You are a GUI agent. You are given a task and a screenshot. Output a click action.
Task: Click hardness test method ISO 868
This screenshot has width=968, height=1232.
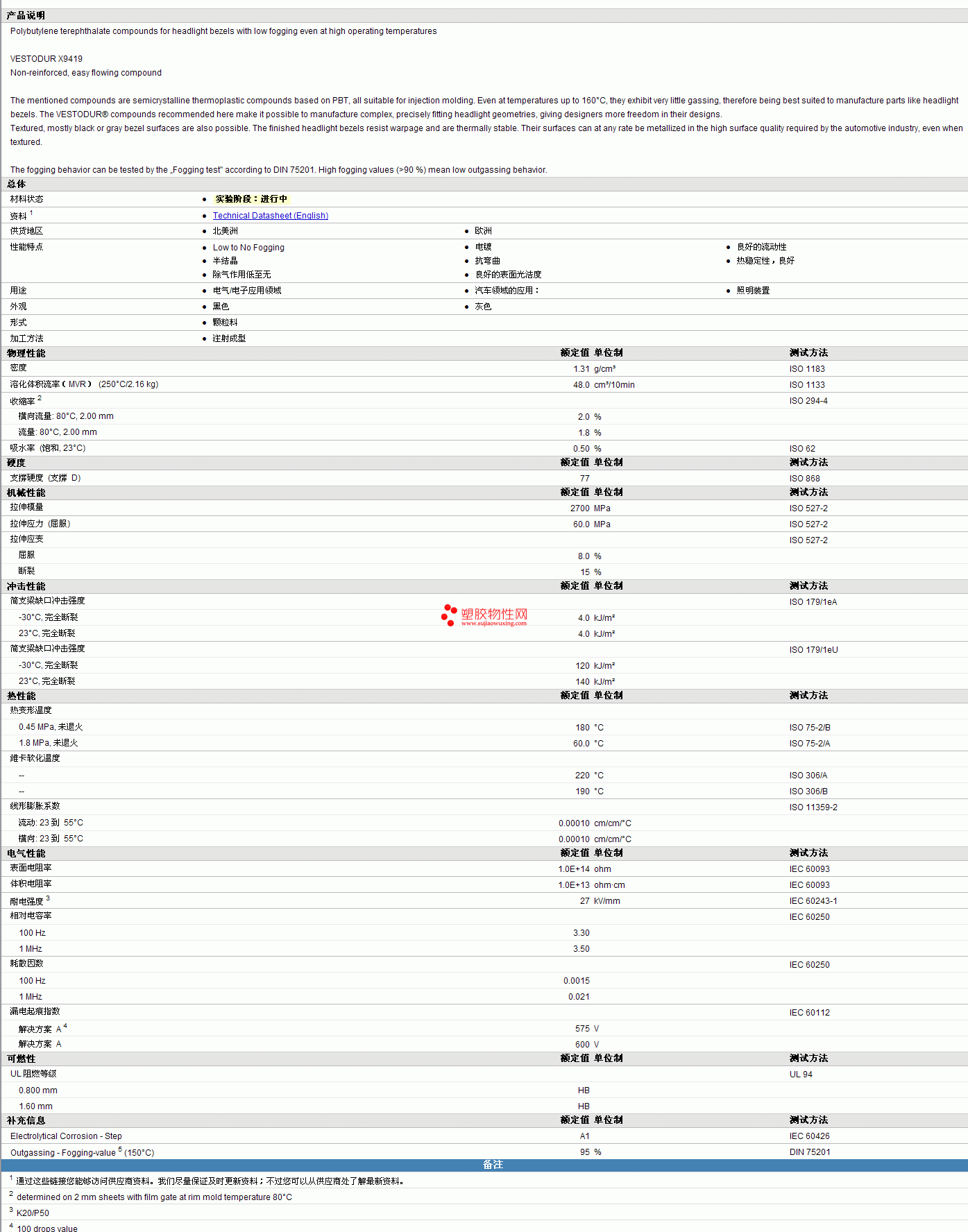(804, 479)
